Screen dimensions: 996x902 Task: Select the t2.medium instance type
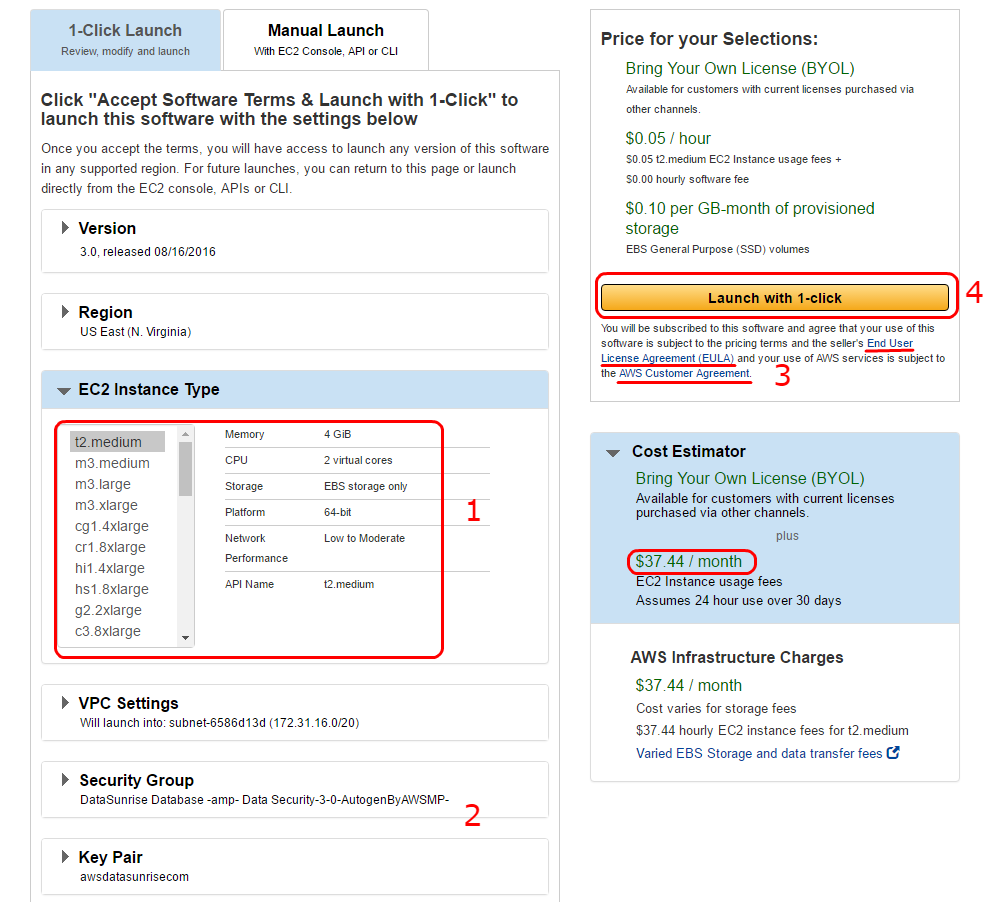tap(117, 442)
